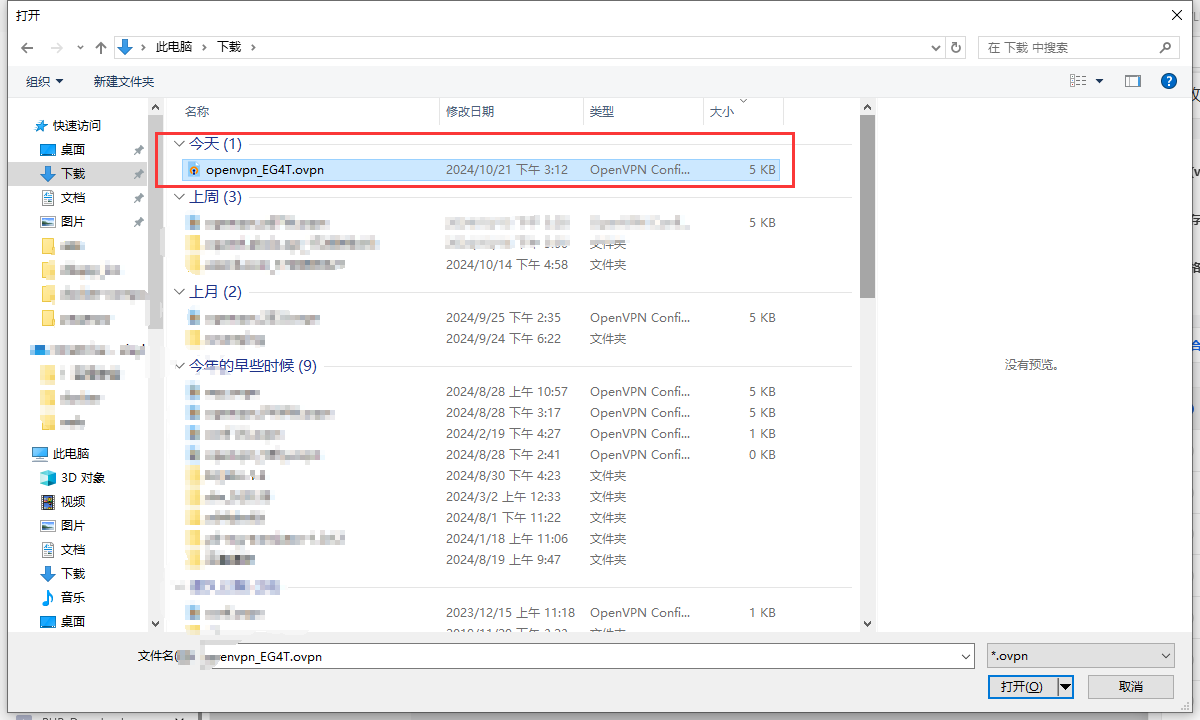Click the 取消 button
This screenshot has width=1200, height=720.
1130,686
